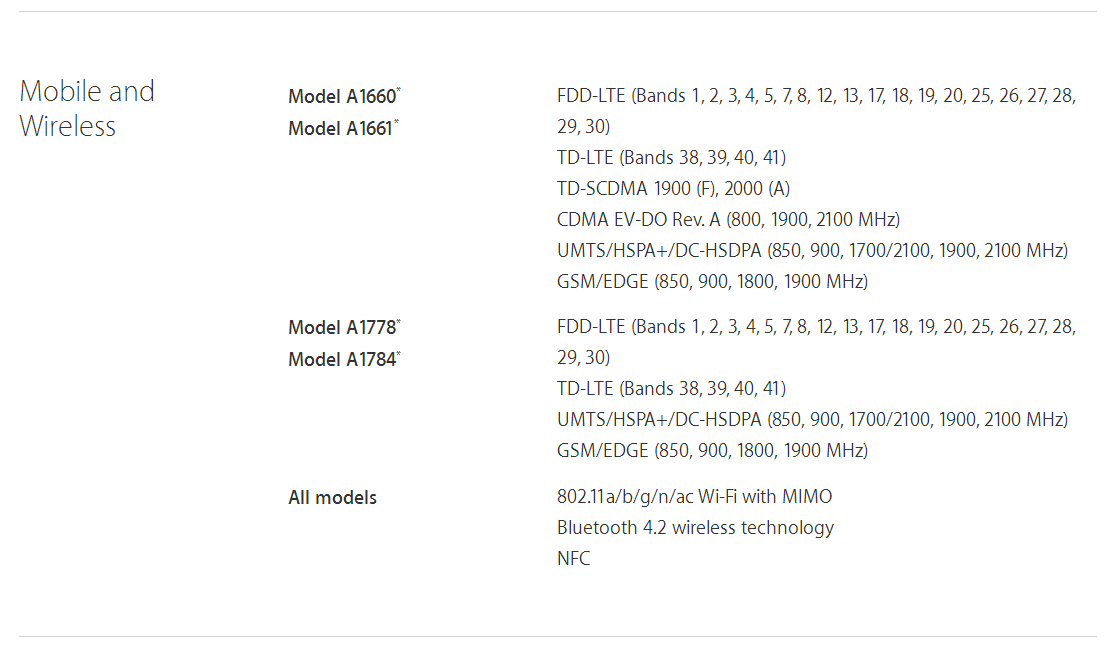Click the 802.11a/b/g/n/ac Wi-Fi with MIMO text
The width and height of the screenshot is (1107, 647).
[695, 497]
